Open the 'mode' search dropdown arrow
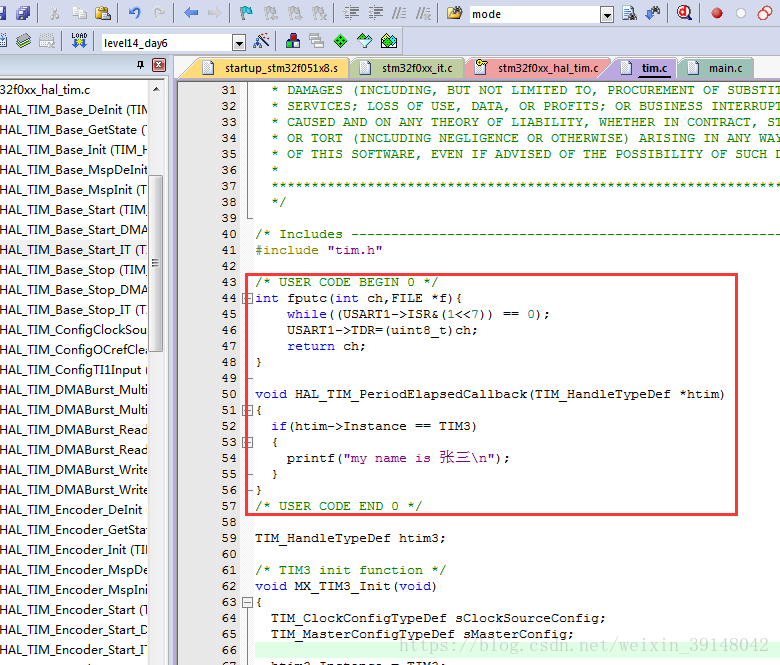Screen dimensions: 780x665 [607, 15]
